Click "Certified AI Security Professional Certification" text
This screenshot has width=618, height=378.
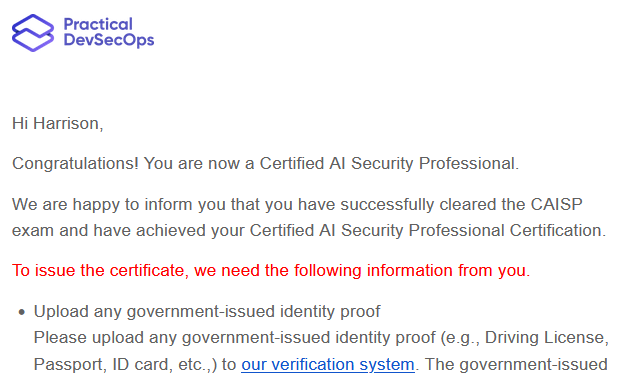pyautogui.click(x=426, y=231)
